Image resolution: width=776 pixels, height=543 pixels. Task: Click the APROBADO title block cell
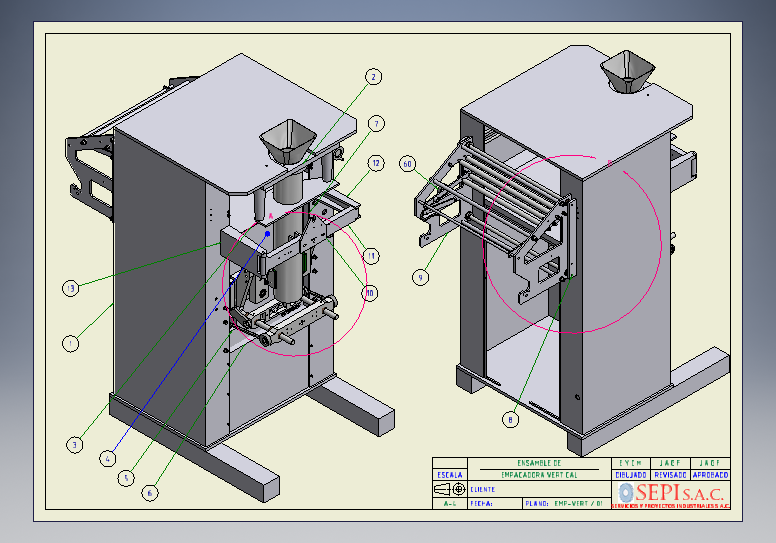click(x=711, y=475)
